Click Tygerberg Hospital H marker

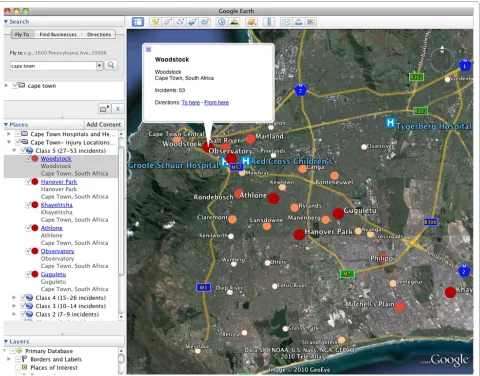pyautogui.click(x=390, y=122)
